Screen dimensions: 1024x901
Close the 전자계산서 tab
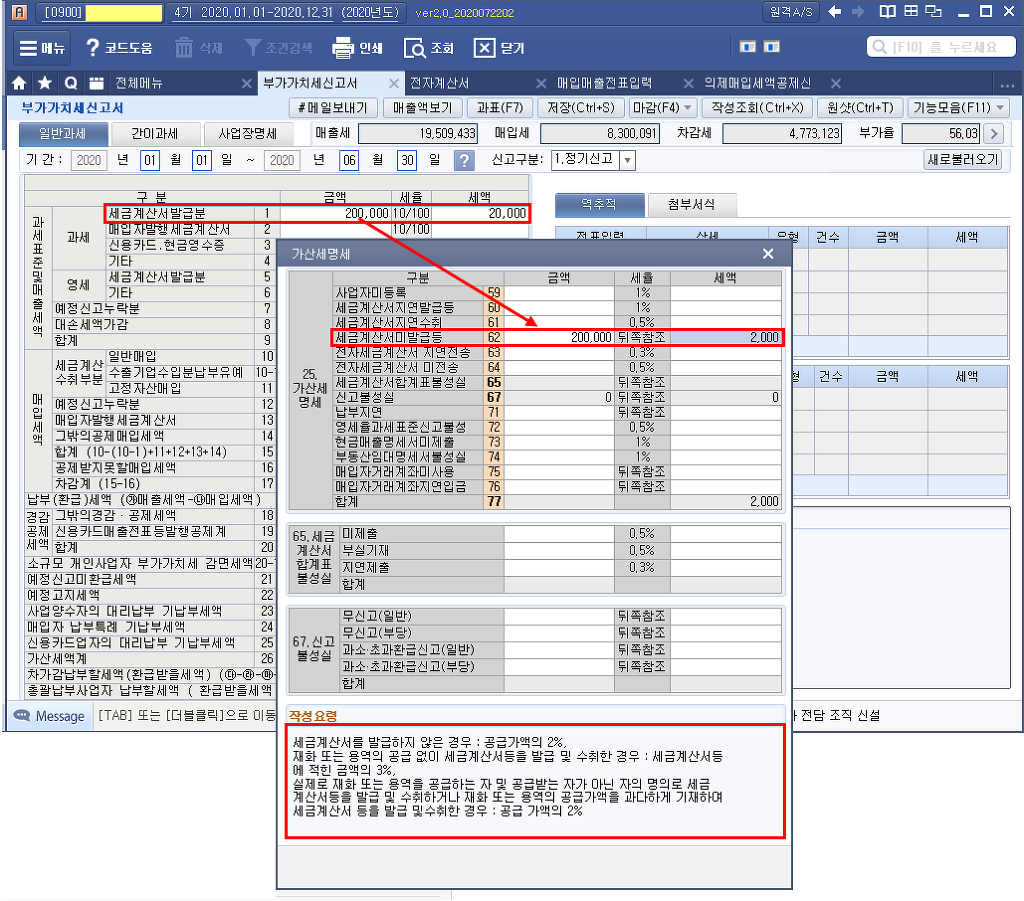pos(541,84)
